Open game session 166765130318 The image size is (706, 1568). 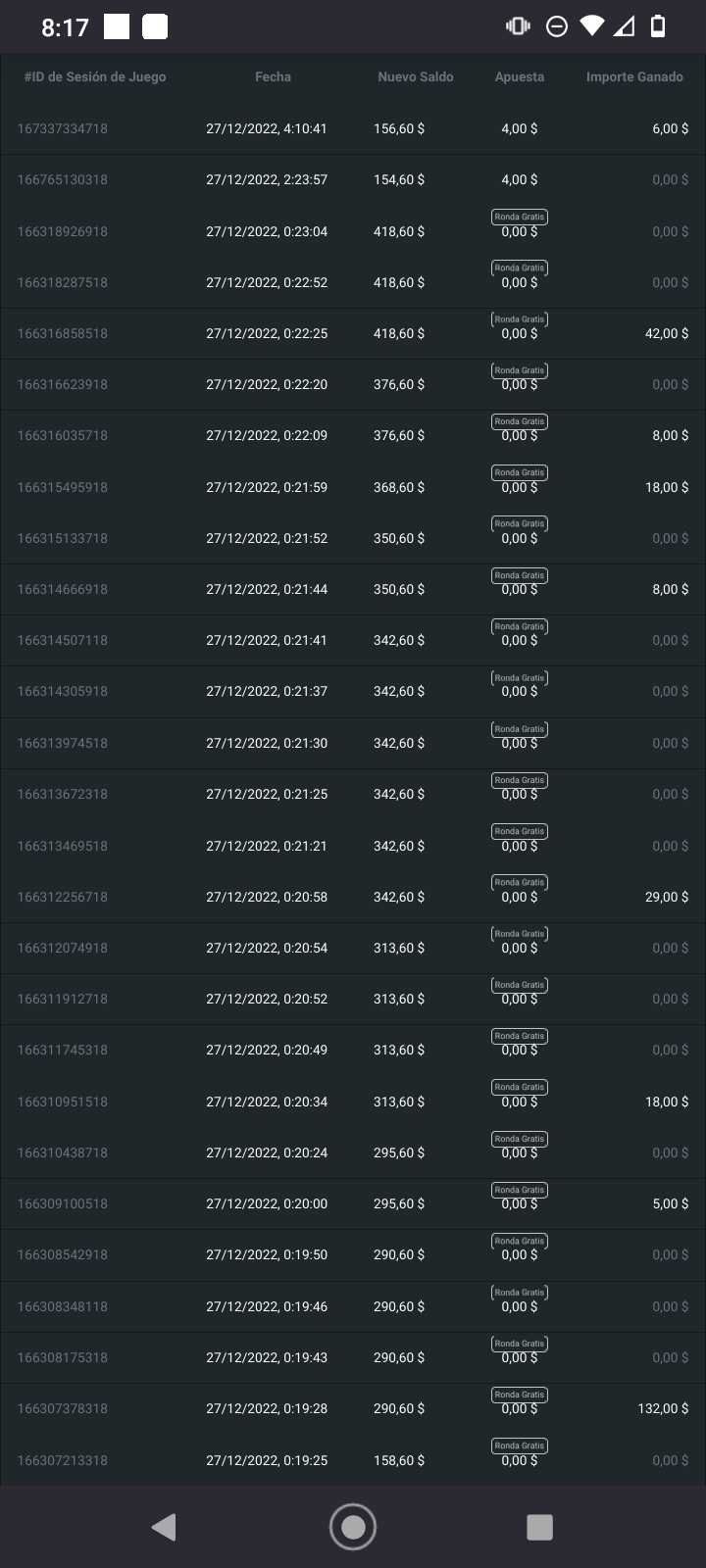tap(63, 179)
